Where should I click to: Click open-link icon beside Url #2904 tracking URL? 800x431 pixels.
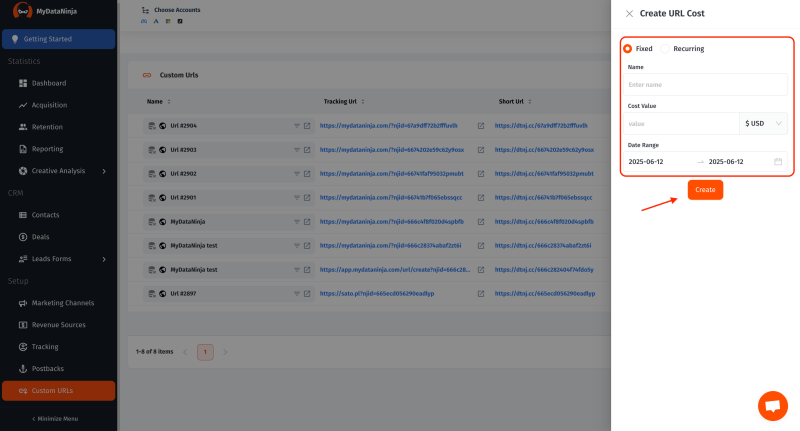481,125
